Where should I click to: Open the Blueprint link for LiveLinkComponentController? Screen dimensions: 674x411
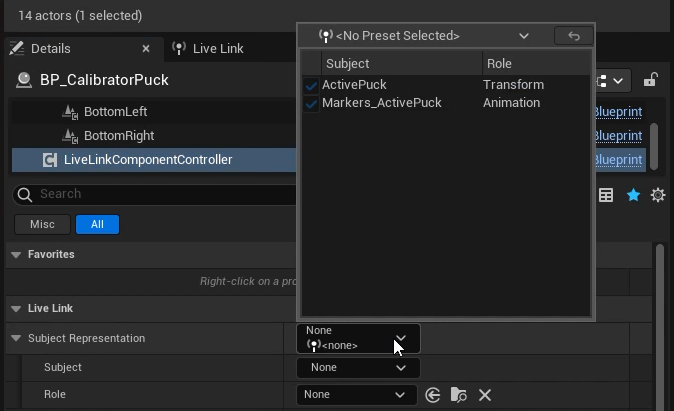pos(618,160)
